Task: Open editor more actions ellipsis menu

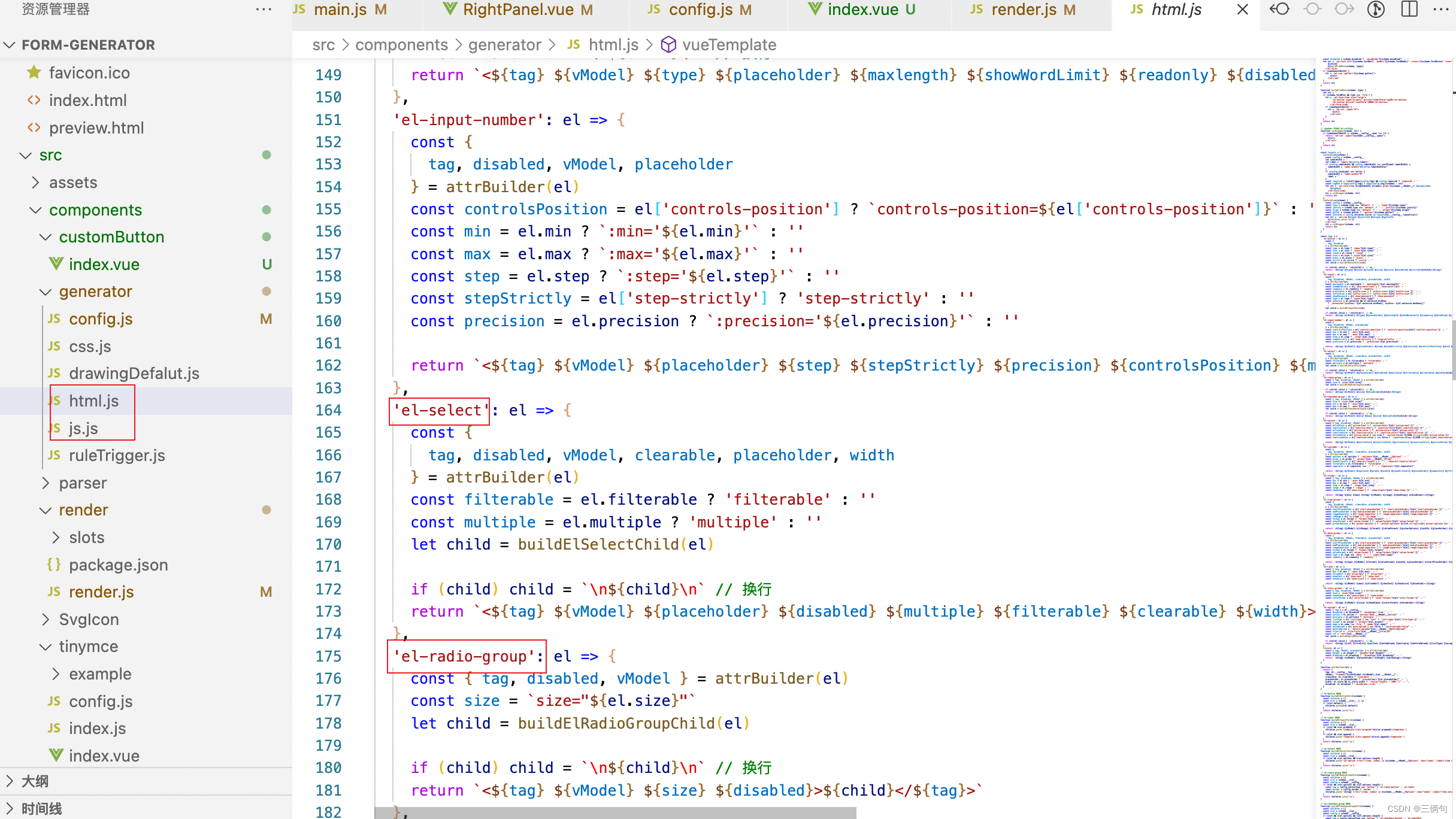Action: pyautogui.click(x=1441, y=10)
